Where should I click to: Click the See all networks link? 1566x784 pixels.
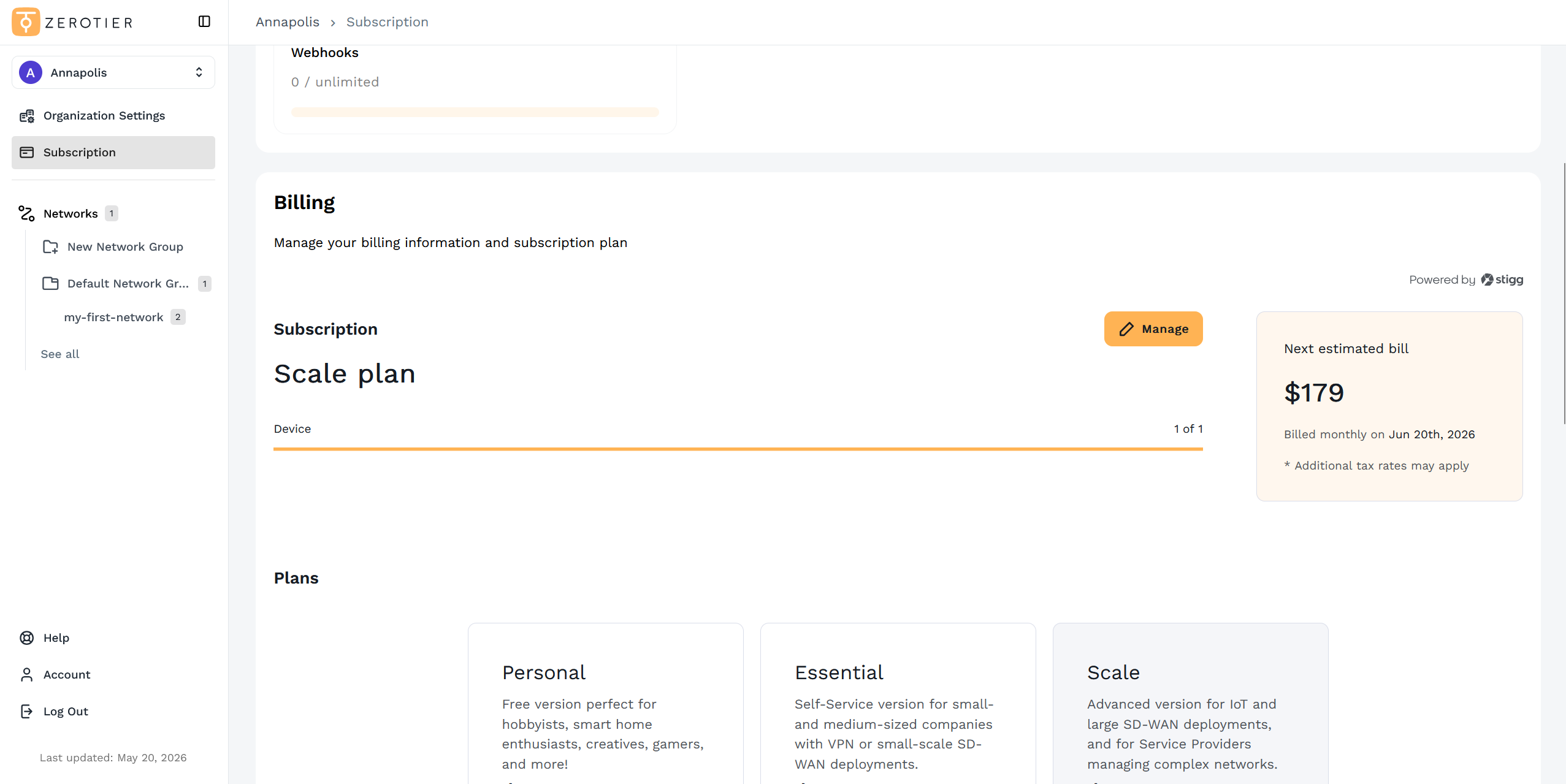pyautogui.click(x=60, y=354)
